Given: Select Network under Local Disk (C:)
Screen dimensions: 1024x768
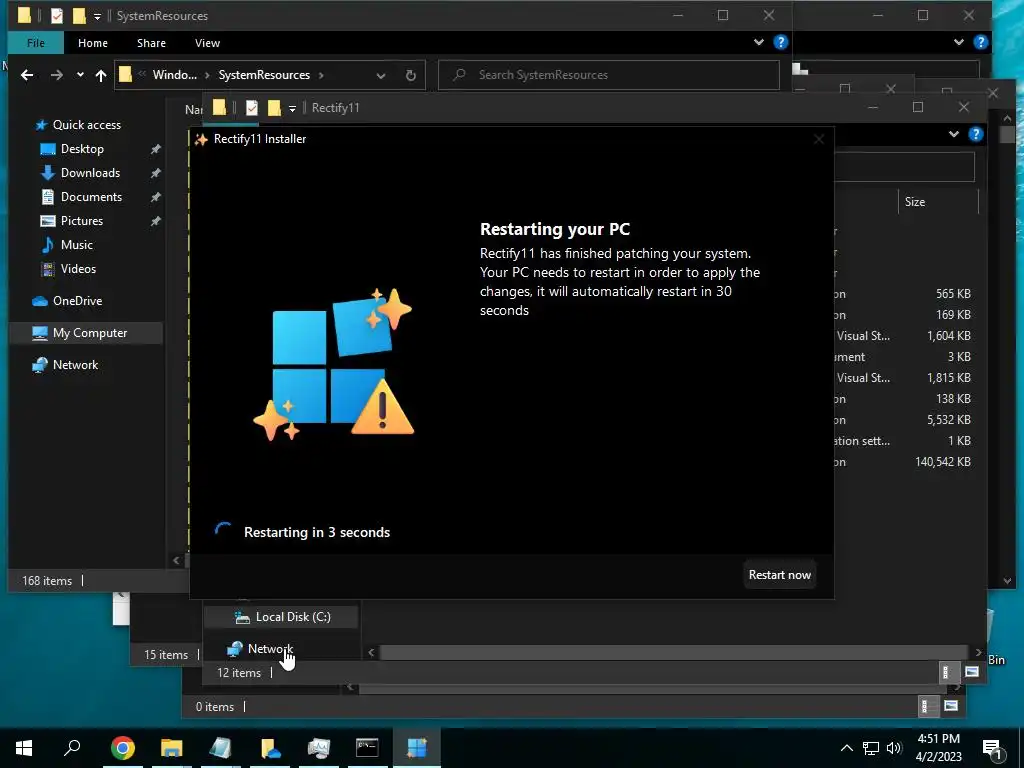Looking at the screenshot, I should (x=269, y=649).
